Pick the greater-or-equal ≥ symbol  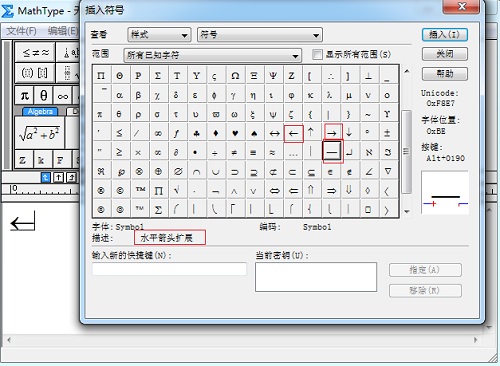pyautogui.click(x=119, y=152)
